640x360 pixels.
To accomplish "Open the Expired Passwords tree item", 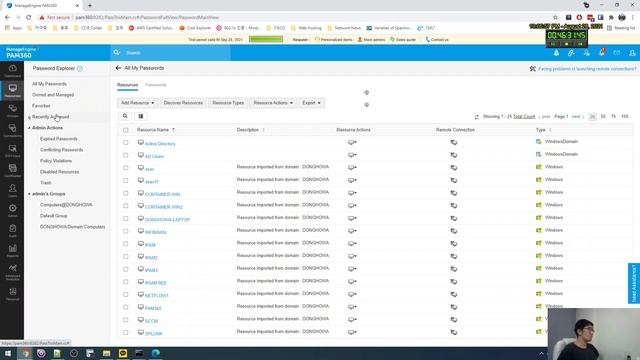I will (x=59, y=139).
